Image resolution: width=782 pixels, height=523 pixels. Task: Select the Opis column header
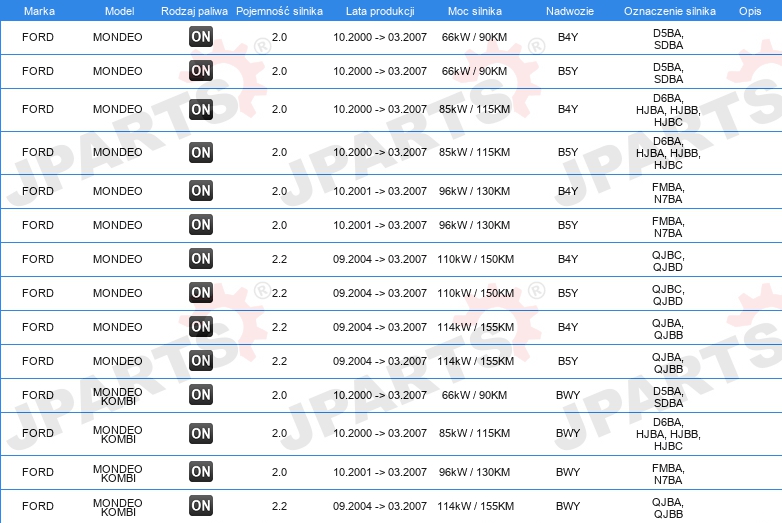click(x=750, y=11)
